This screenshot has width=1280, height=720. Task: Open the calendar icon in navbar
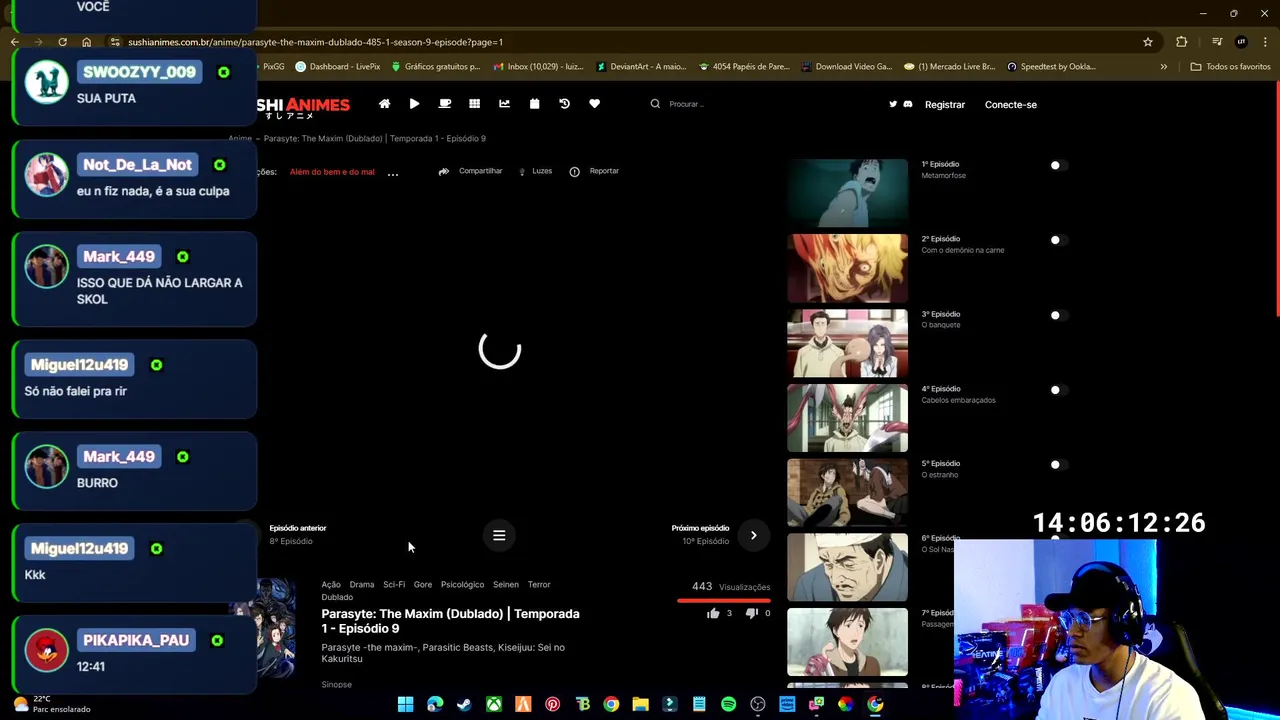point(534,104)
